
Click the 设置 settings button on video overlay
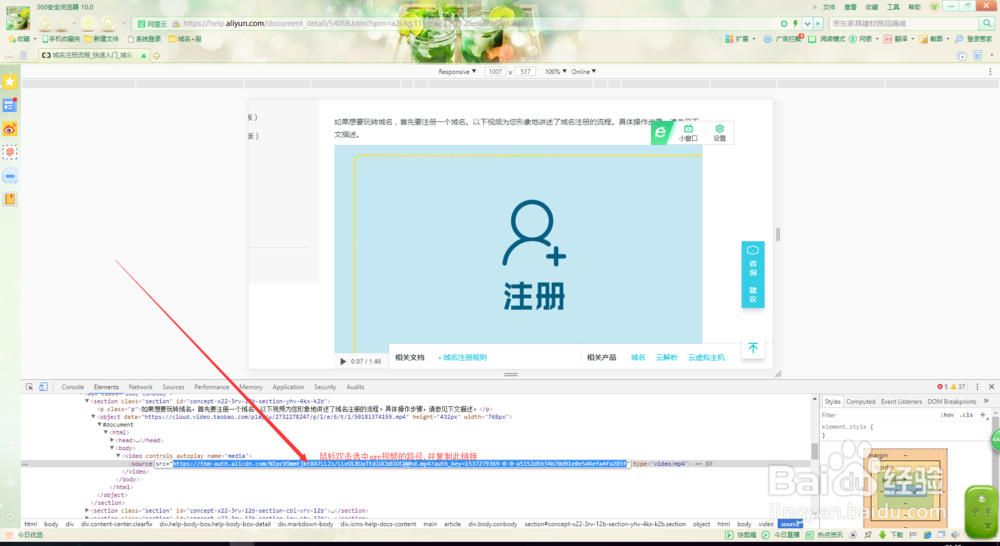[x=719, y=133]
